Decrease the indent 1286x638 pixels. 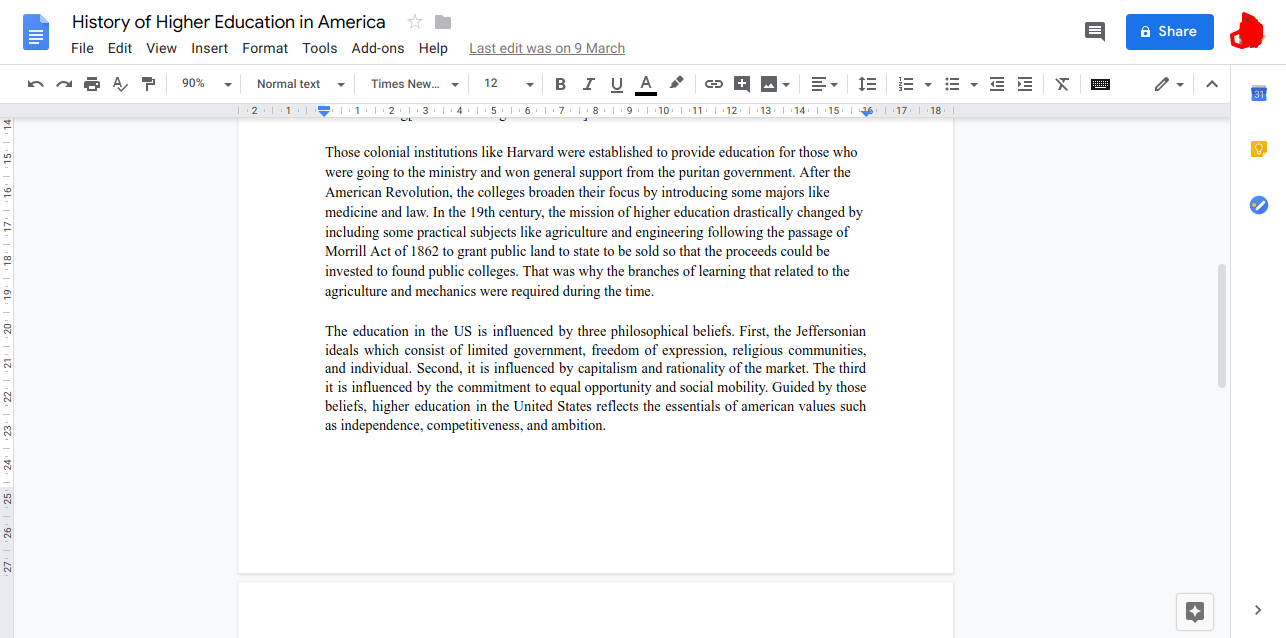pos(997,84)
